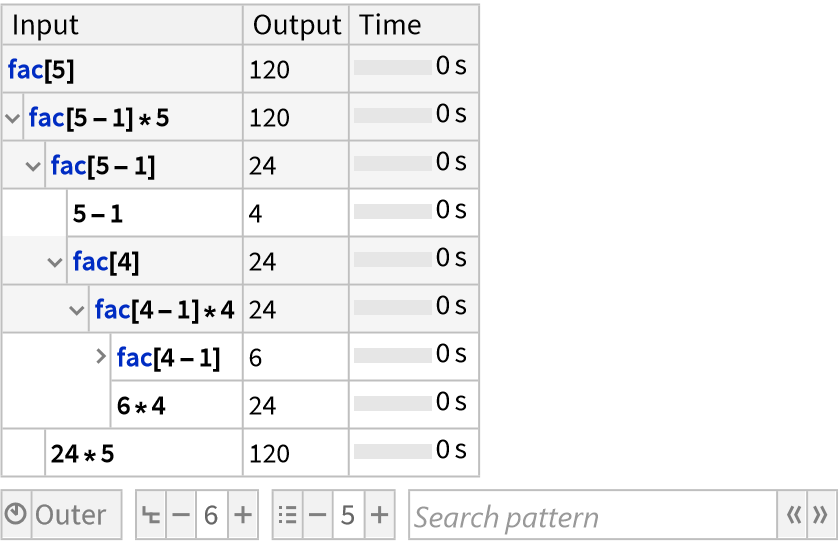838x544 pixels.
Task: Increase the row count value from 5
Action: click(379, 516)
